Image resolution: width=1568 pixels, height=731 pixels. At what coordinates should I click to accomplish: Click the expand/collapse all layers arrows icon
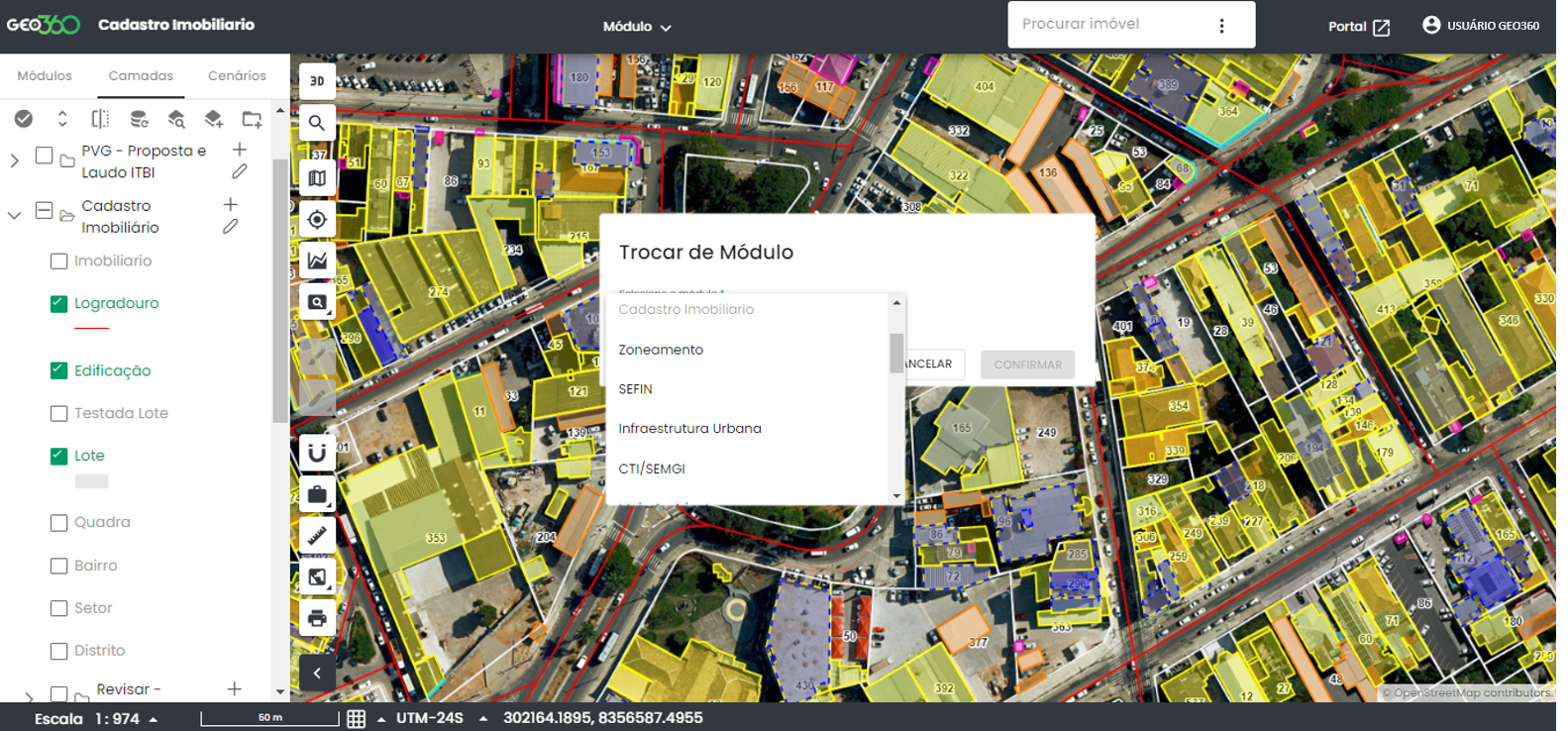point(62,119)
